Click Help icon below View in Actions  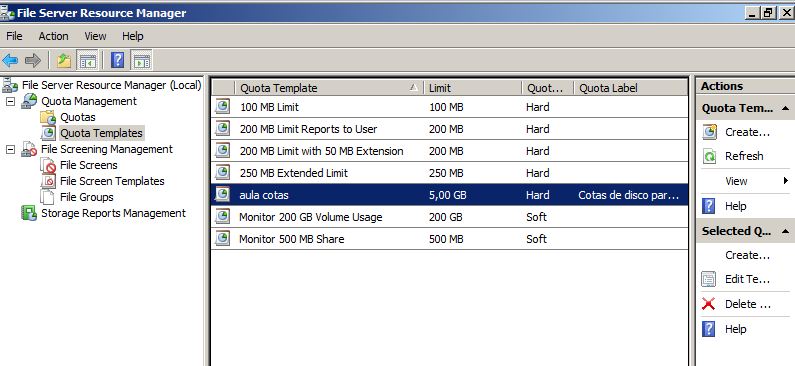pyautogui.click(x=709, y=206)
